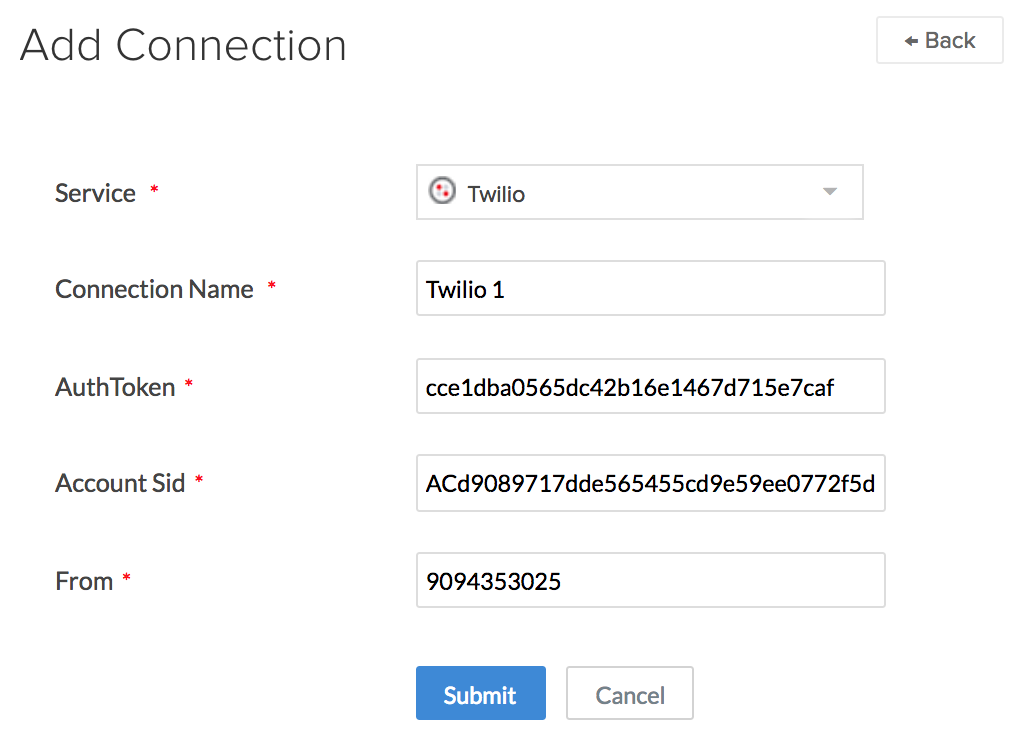Viewport: 1032px width, 738px height.
Task: Open the Twilio service selection box
Action: pyautogui.click(x=639, y=192)
